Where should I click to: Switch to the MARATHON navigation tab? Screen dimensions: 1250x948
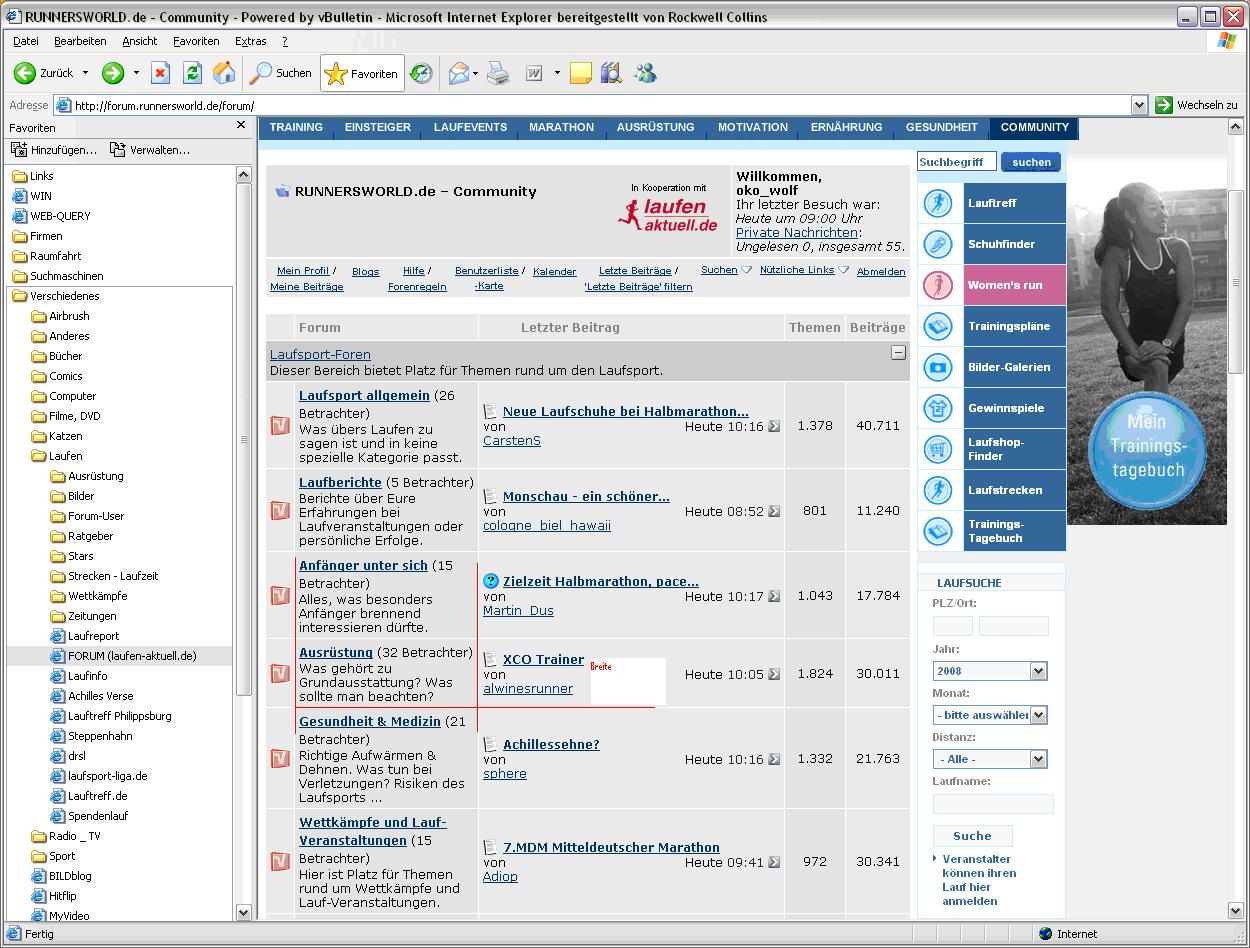coord(561,127)
